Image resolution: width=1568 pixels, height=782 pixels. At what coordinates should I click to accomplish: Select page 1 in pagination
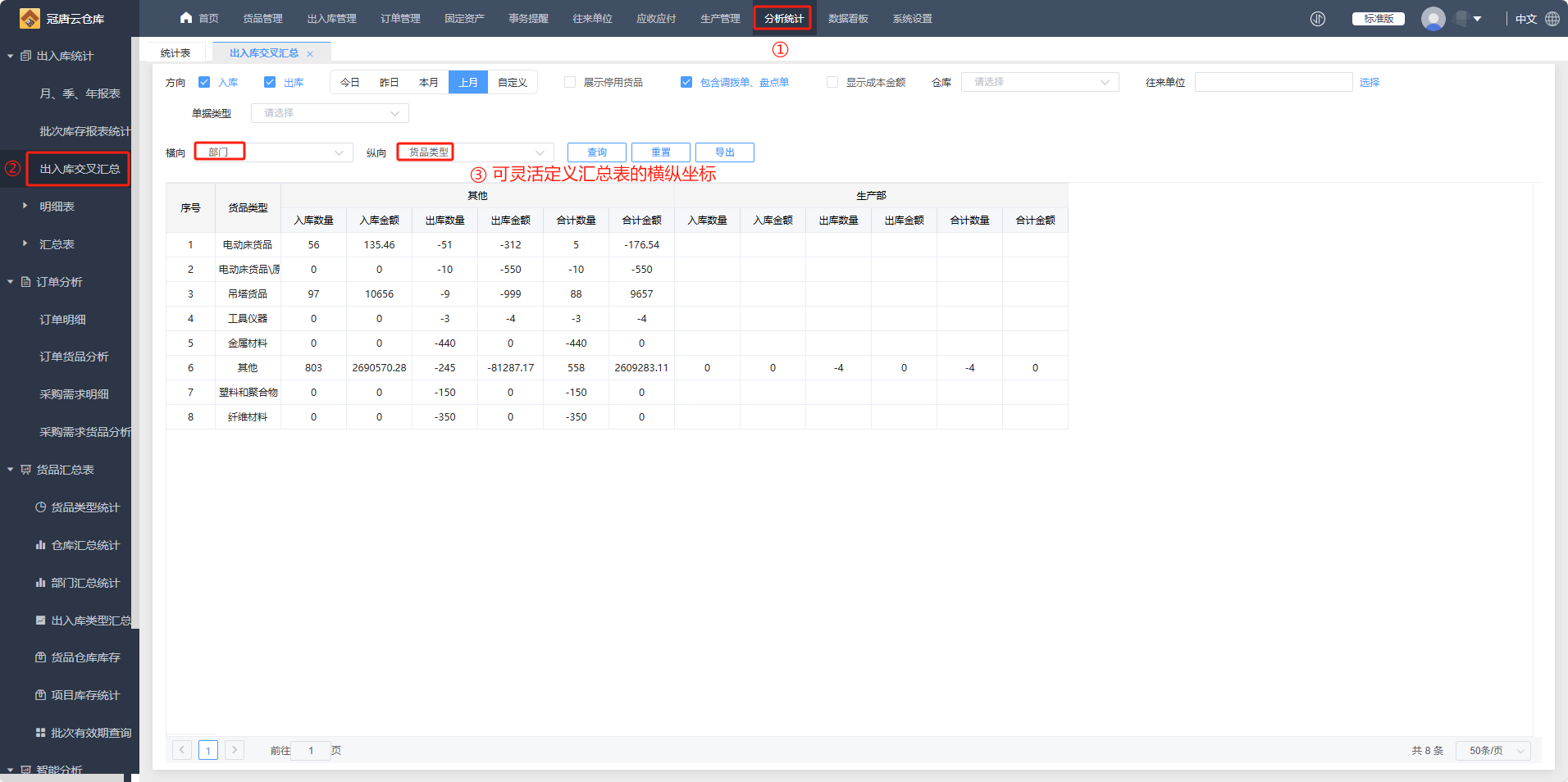[208, 749]
